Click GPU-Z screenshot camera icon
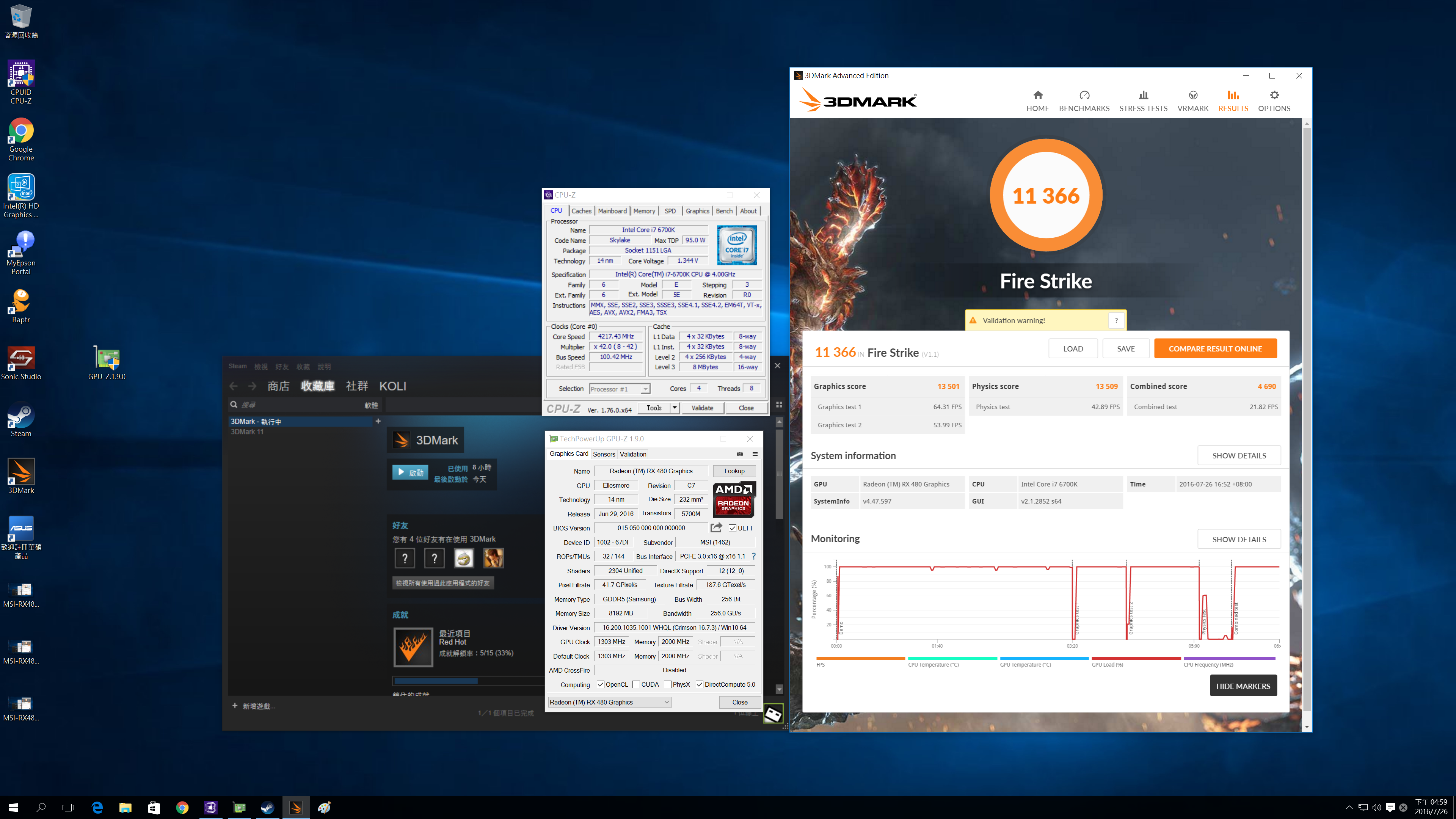The image size is (1456, 819). (x=739, y=454)
